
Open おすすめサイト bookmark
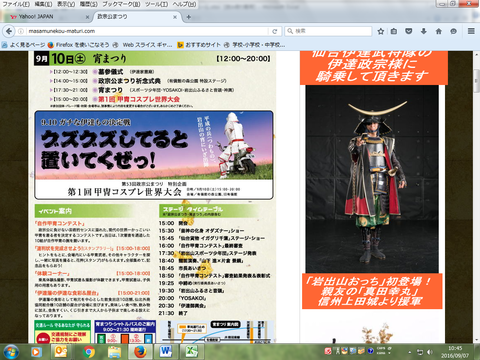[199, 45]
